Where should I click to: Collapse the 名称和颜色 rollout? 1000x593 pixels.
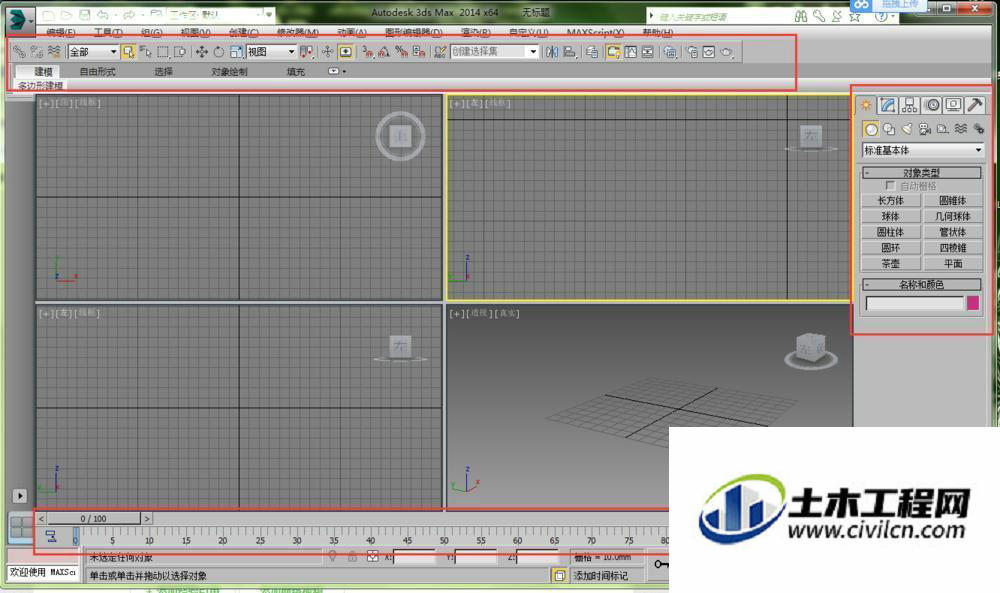click(x=922, y=284)
